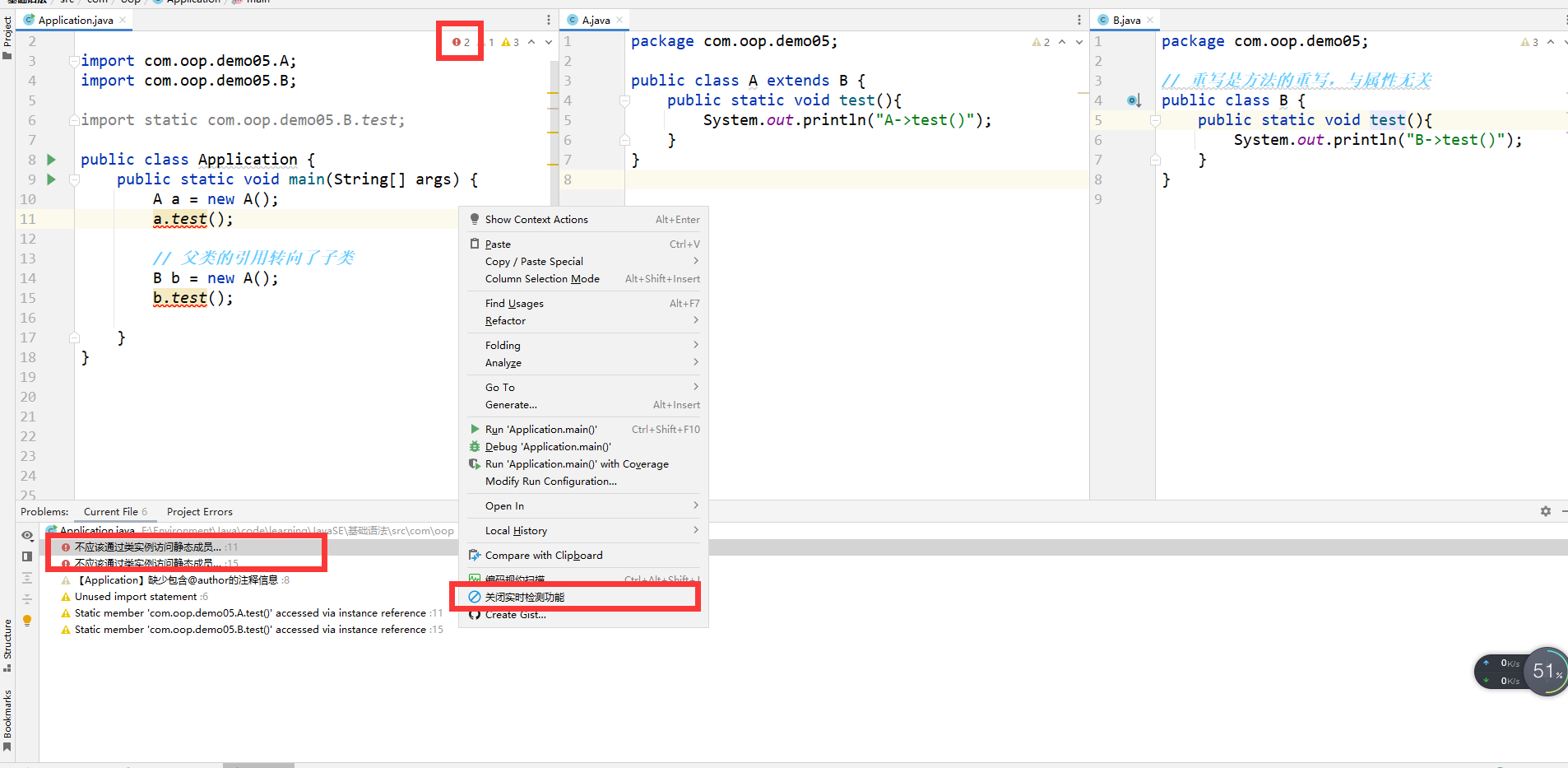Expand the Folding submenu
This screenshot has height=768, width=1568.
(583, 346)
